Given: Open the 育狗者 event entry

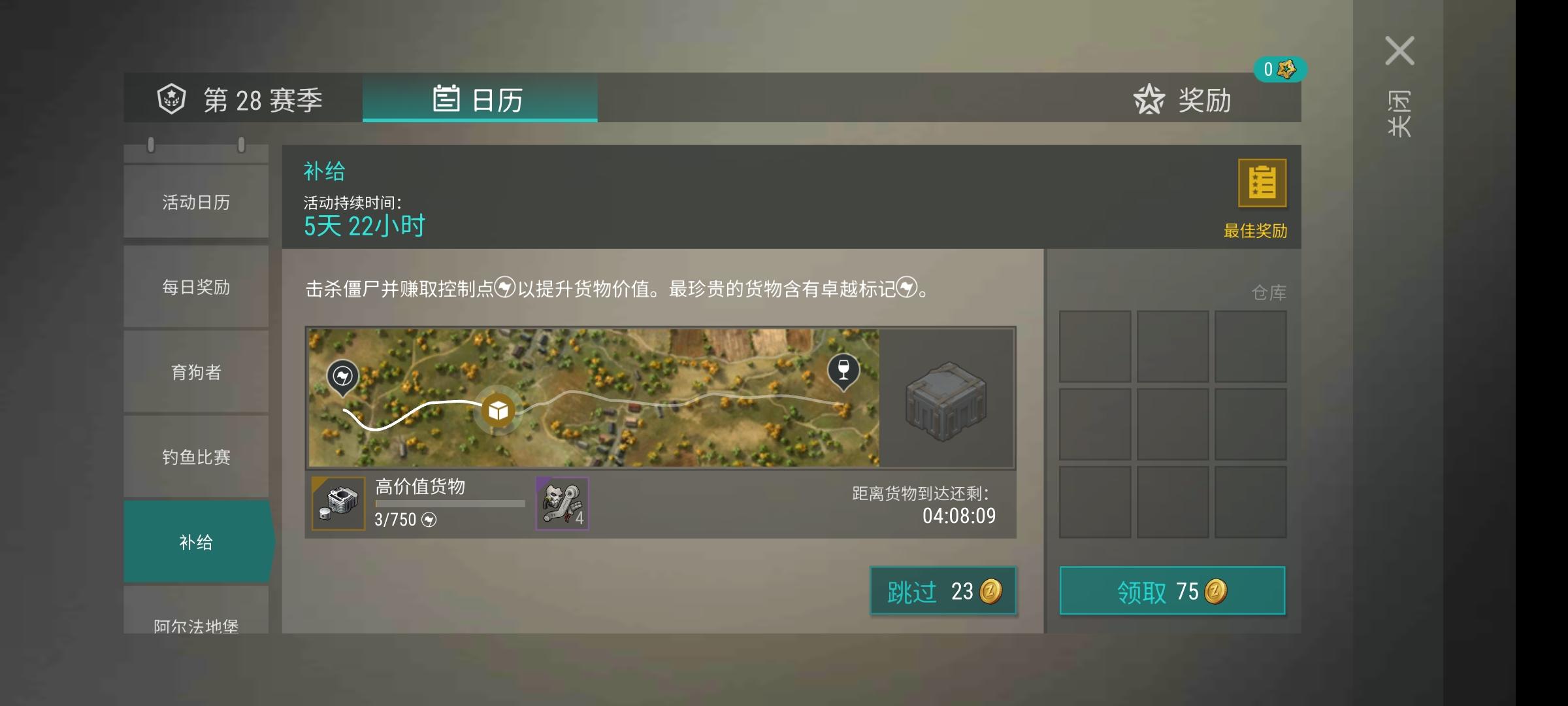Looking at the screenshot, I should (x=196, y=372).
